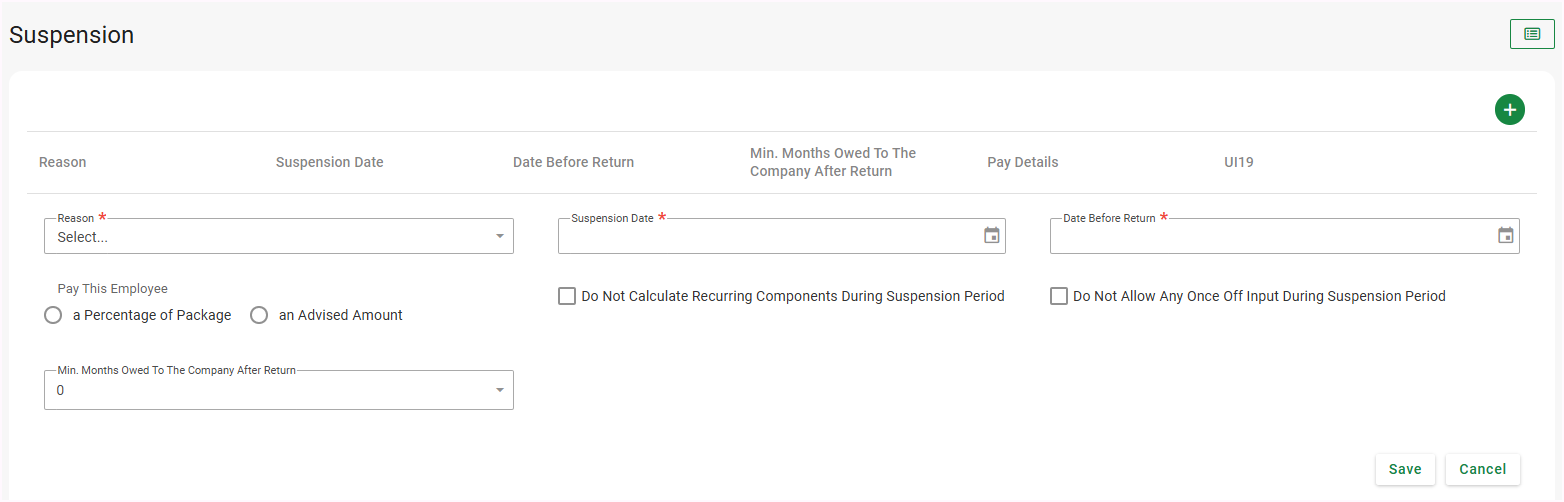Check Do Not Allow Any Once Off Input
Viewport: 1564px width, 502px height.
coord(1059,296)
